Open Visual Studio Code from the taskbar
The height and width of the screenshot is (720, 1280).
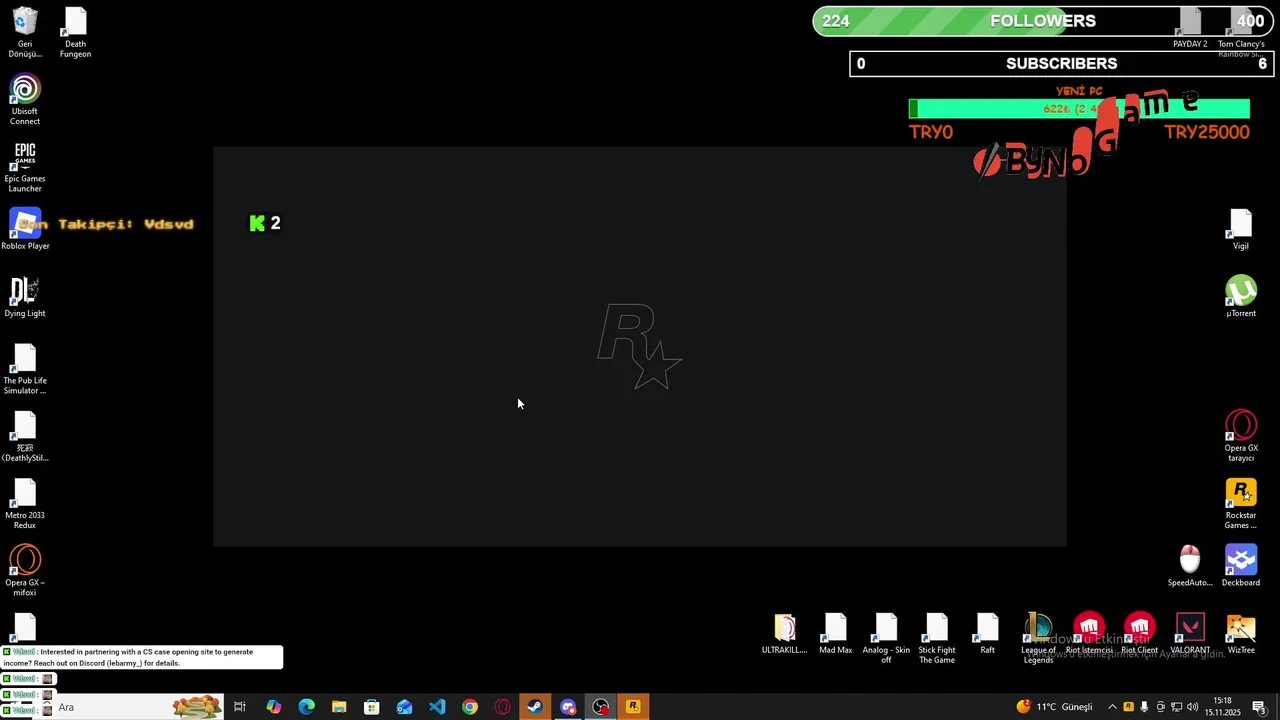[x=437, y=707]
